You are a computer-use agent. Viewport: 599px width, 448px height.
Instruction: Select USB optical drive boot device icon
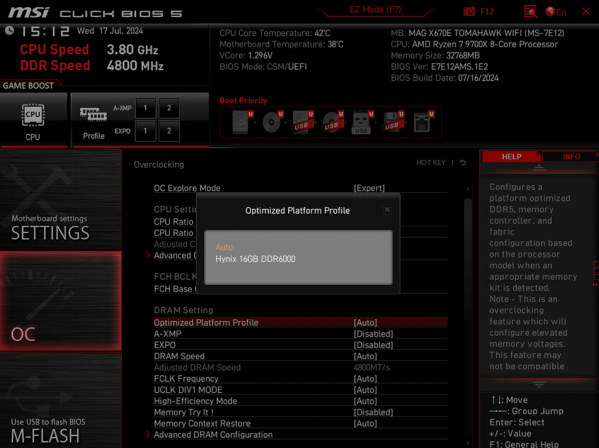pos(333,122)
